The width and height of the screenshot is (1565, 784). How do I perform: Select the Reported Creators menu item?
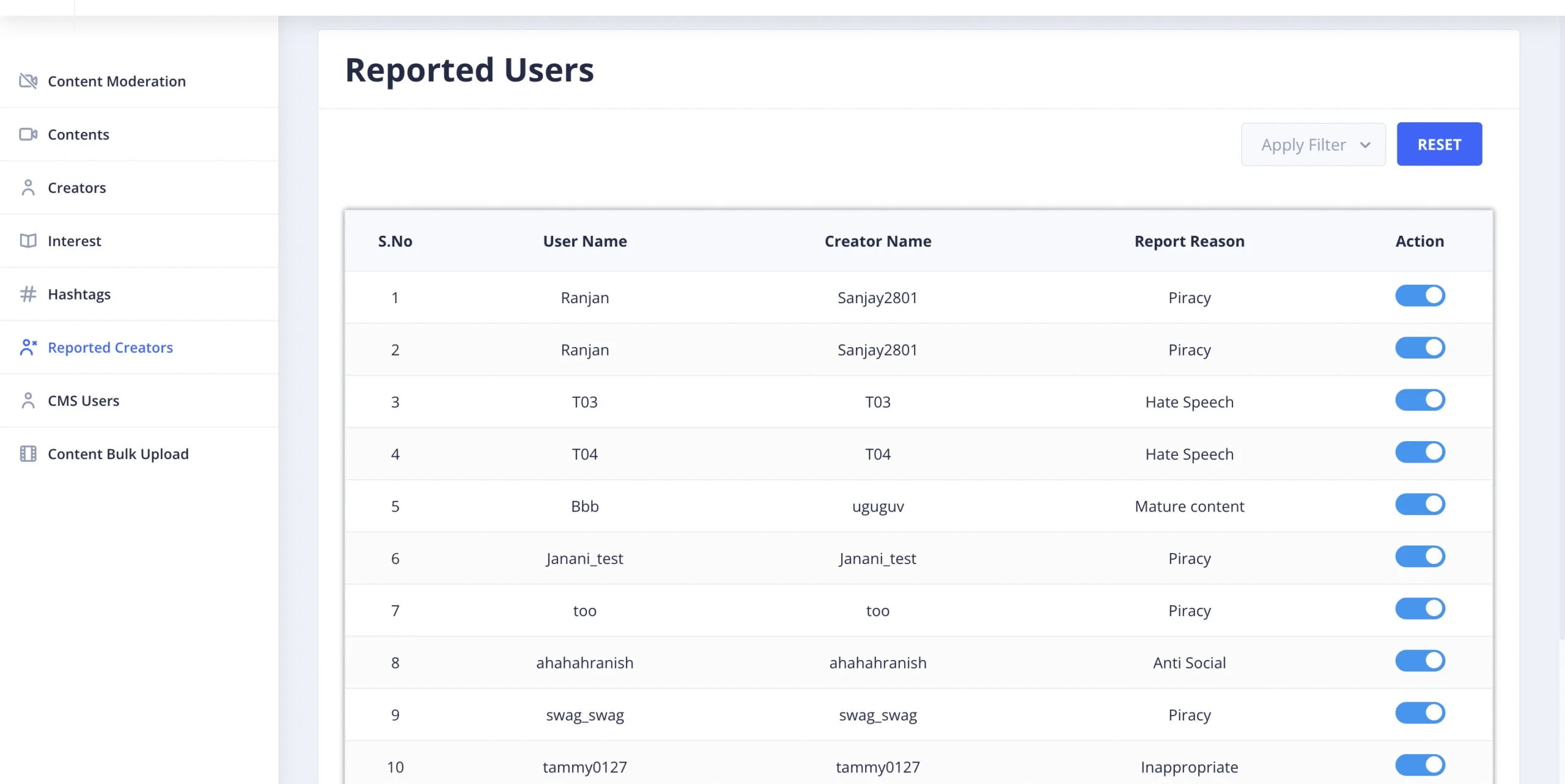[x=110, y=346]
